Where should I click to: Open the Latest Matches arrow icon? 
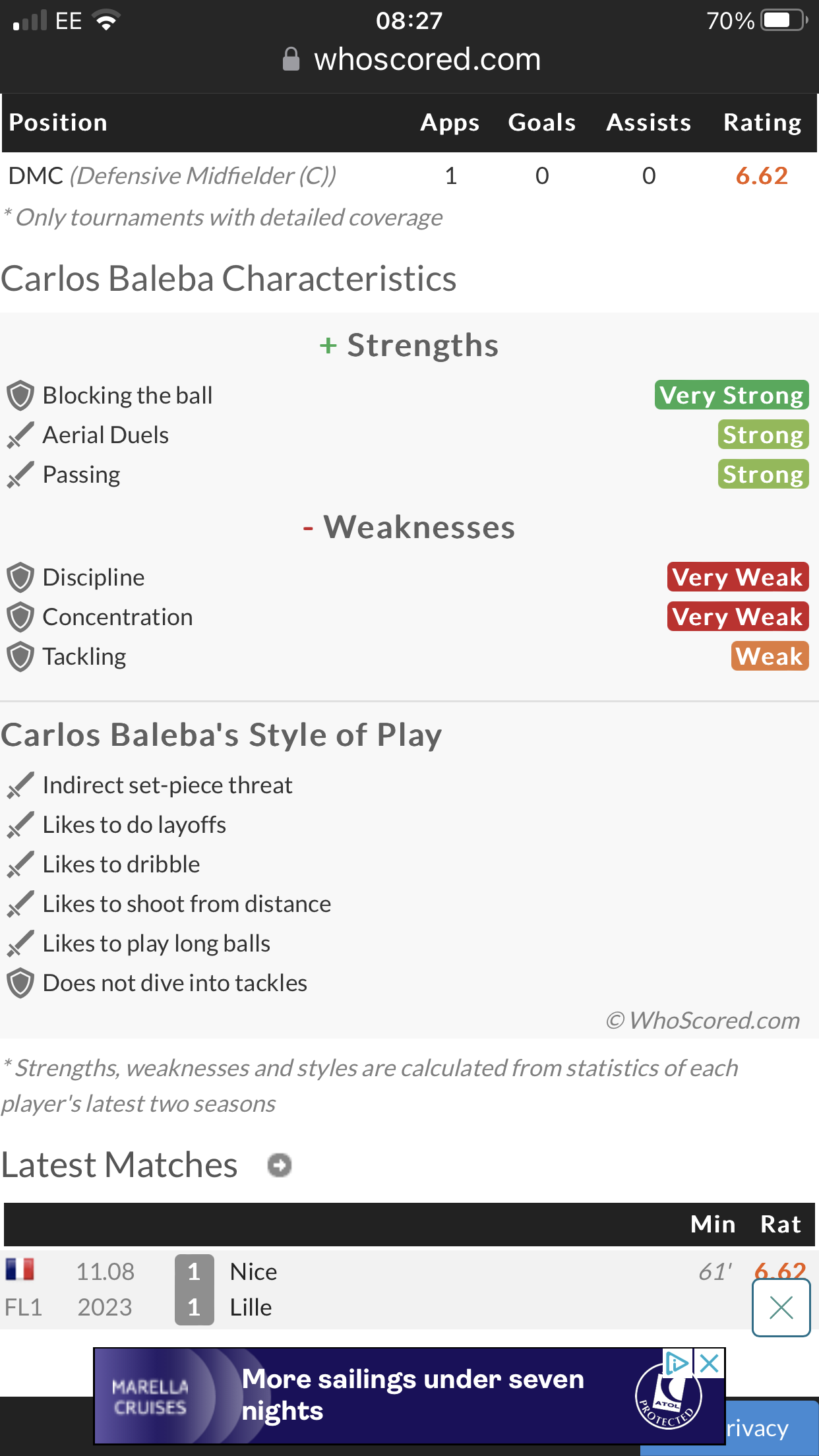tap(280, 1165)
